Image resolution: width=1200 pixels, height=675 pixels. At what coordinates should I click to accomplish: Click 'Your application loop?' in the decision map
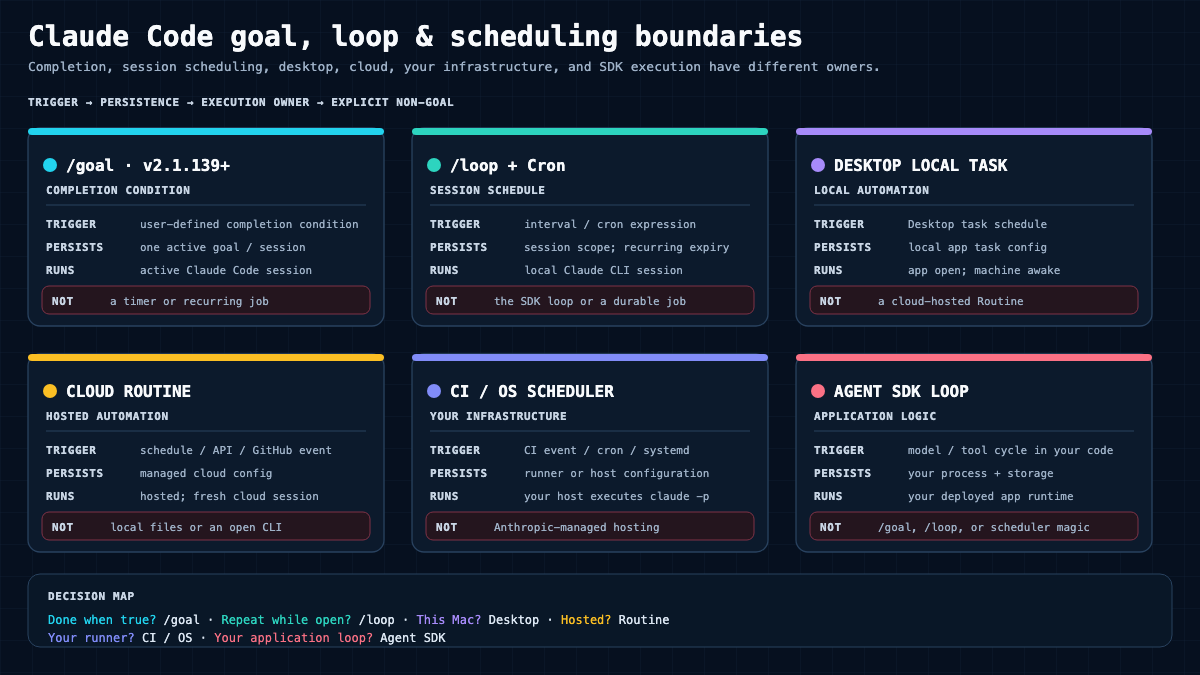(x=293, y=638)
